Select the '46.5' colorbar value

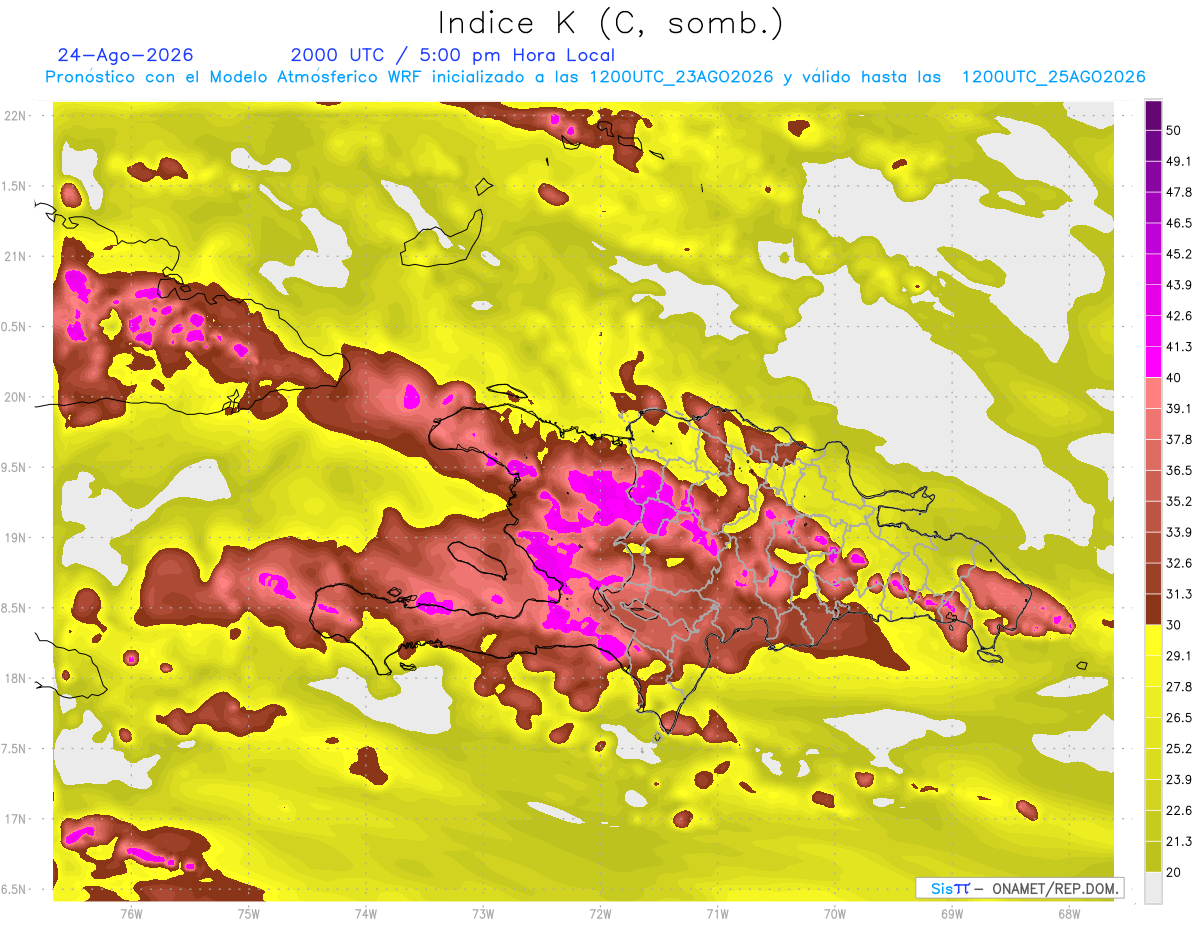click(x=1179, y=224)
